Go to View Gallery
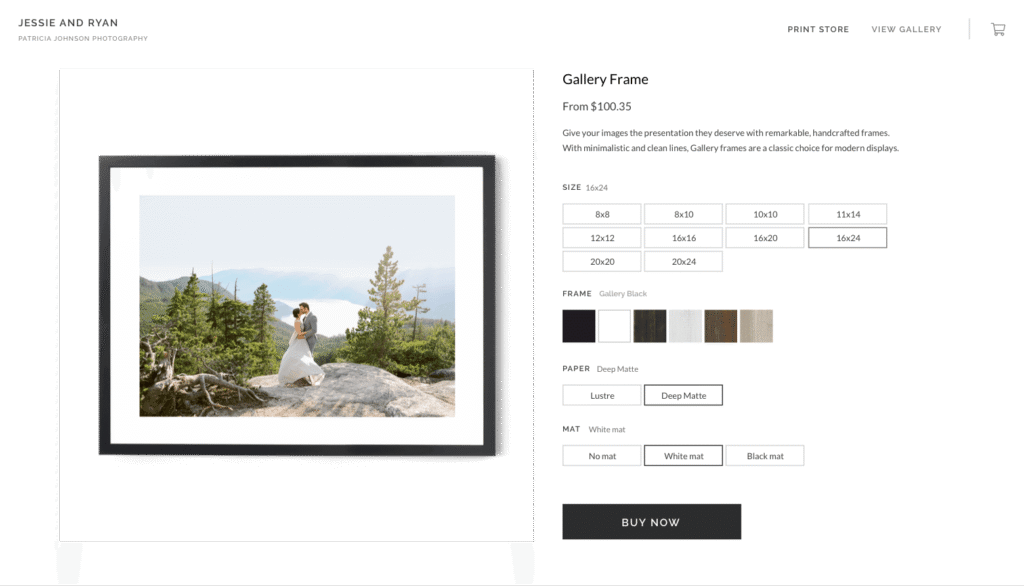This screenshot has width=1024, height=586. point(906,29)
